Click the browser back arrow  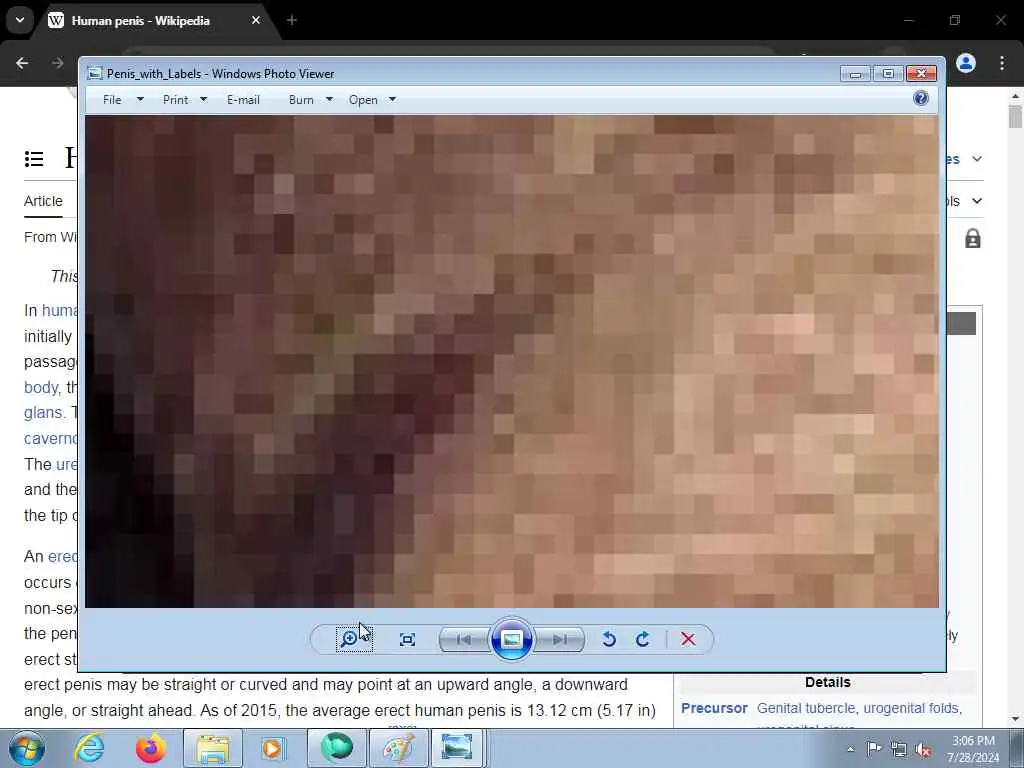[x=22, y=63]
